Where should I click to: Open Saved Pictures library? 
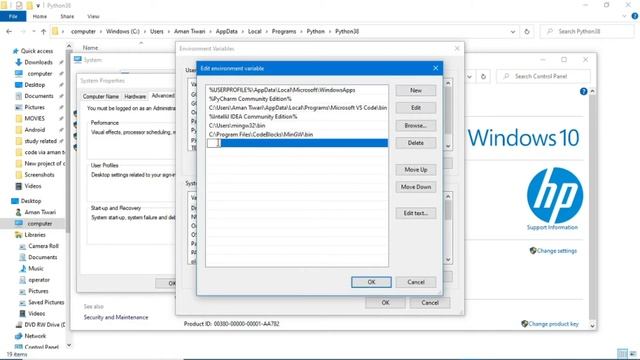pos(46,302)
